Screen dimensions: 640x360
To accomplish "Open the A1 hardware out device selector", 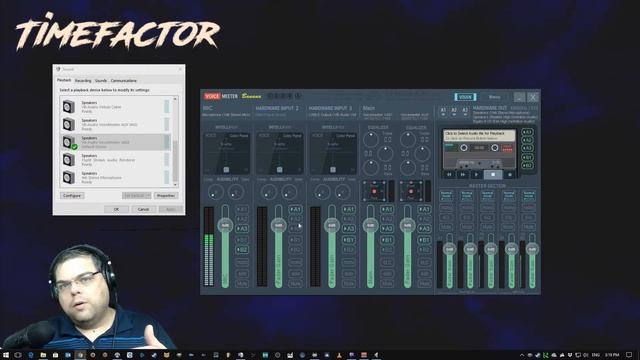I will (x=443, y=111).
